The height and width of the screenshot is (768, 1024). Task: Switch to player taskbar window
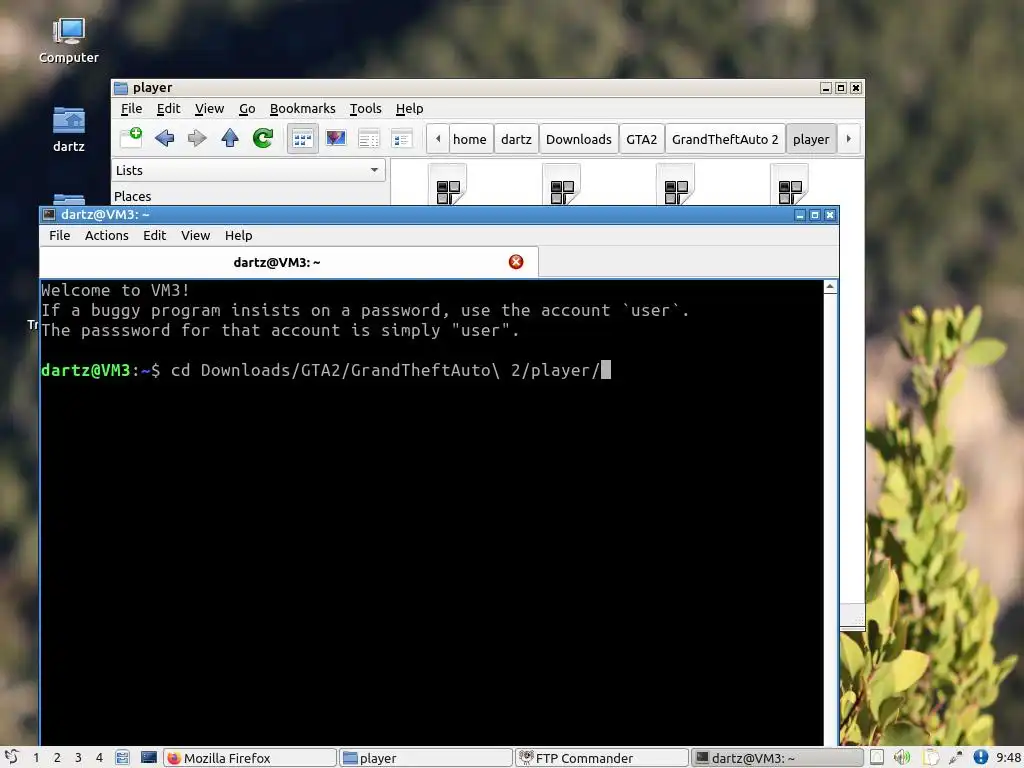(x=426, y=758)
